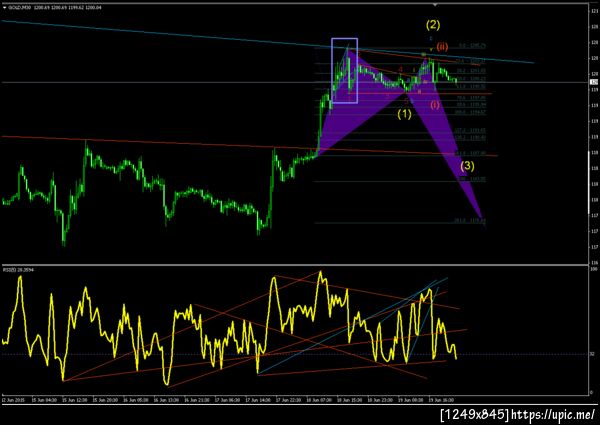Screen dimensions: 600x425
Task: Select the RSI scale value 100
Action: [x=594, y=269]
